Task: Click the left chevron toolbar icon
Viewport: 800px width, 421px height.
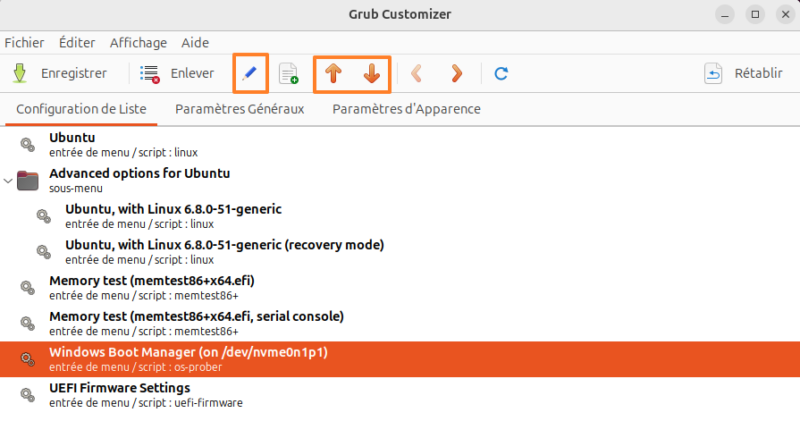Action: point(416,73)
